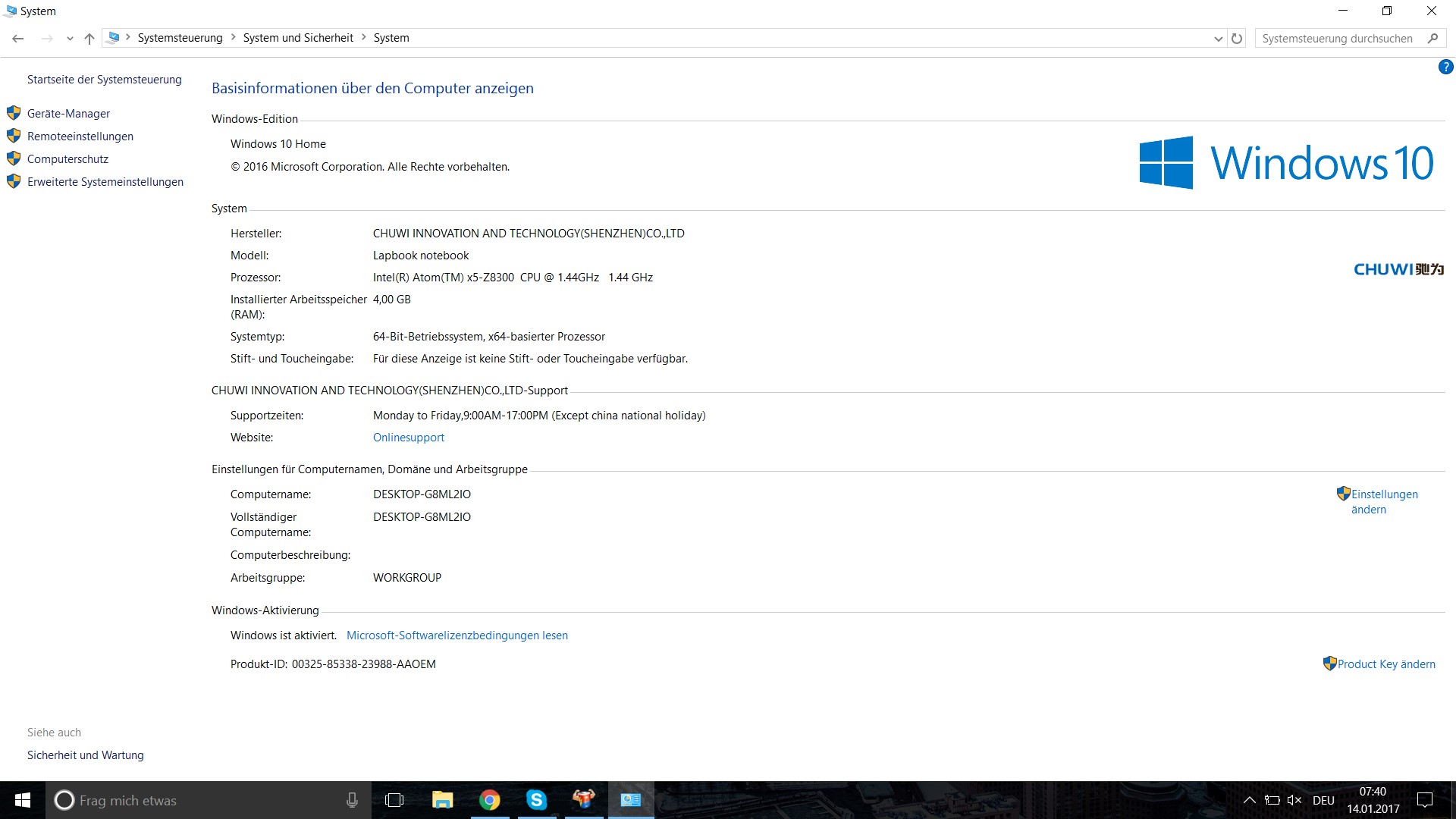Image resolution: width=1456 pixels, height=819 pixels.
Task: Click shield icon next to Geräte-Manager
Action: coord(14,113)
